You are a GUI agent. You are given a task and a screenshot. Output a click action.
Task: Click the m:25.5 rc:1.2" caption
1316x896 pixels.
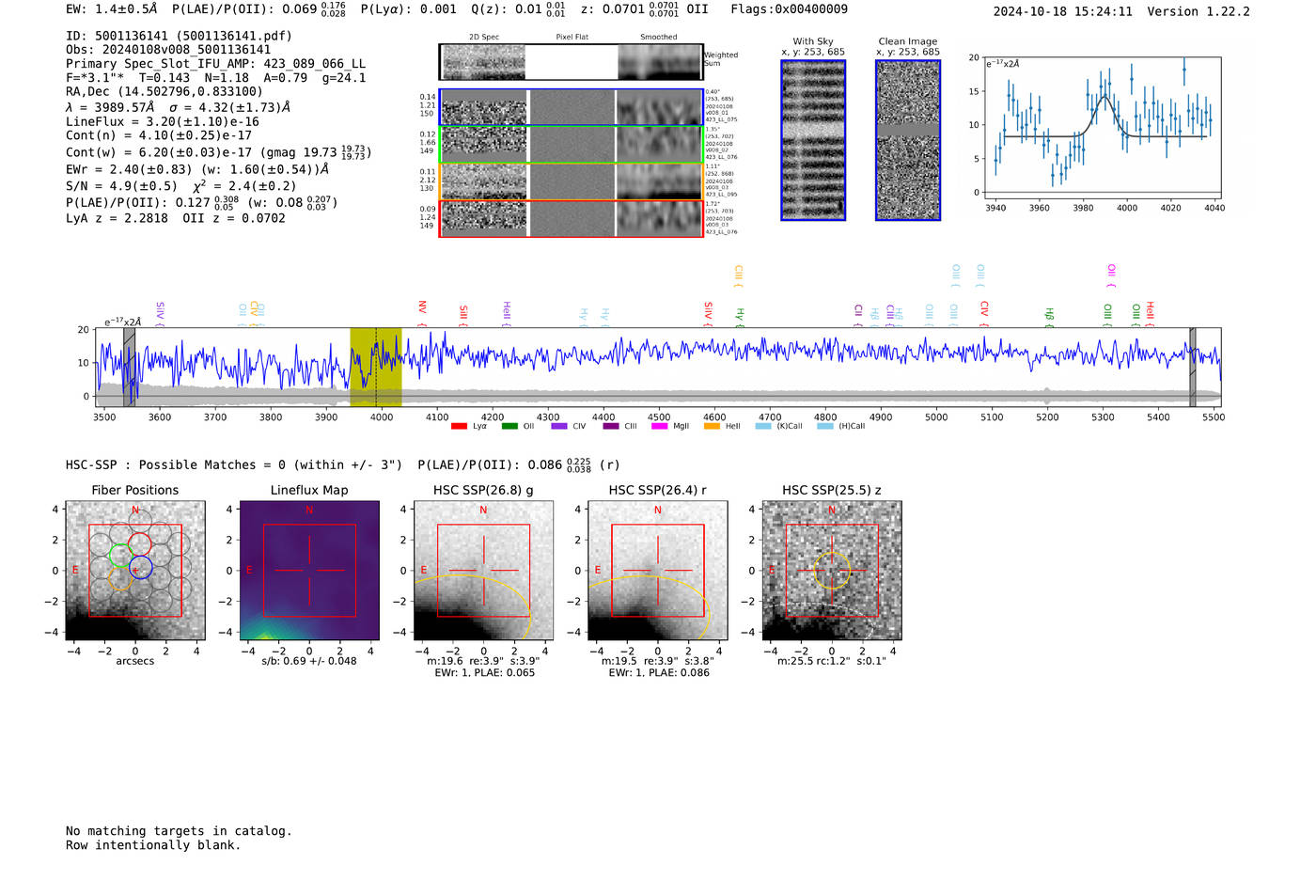pos(832,661)
